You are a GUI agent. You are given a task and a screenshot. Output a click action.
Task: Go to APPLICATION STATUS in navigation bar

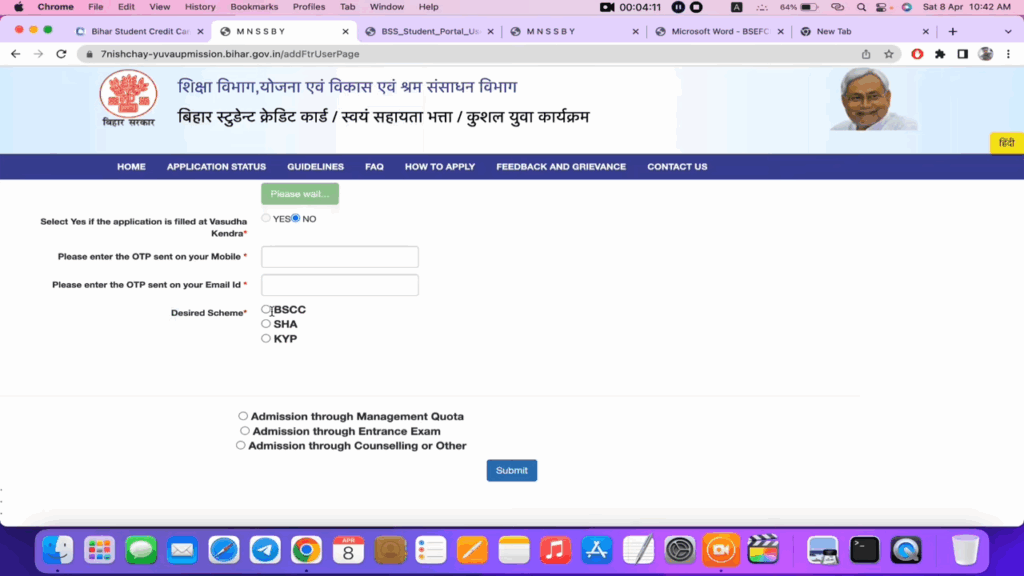(216, 167)
